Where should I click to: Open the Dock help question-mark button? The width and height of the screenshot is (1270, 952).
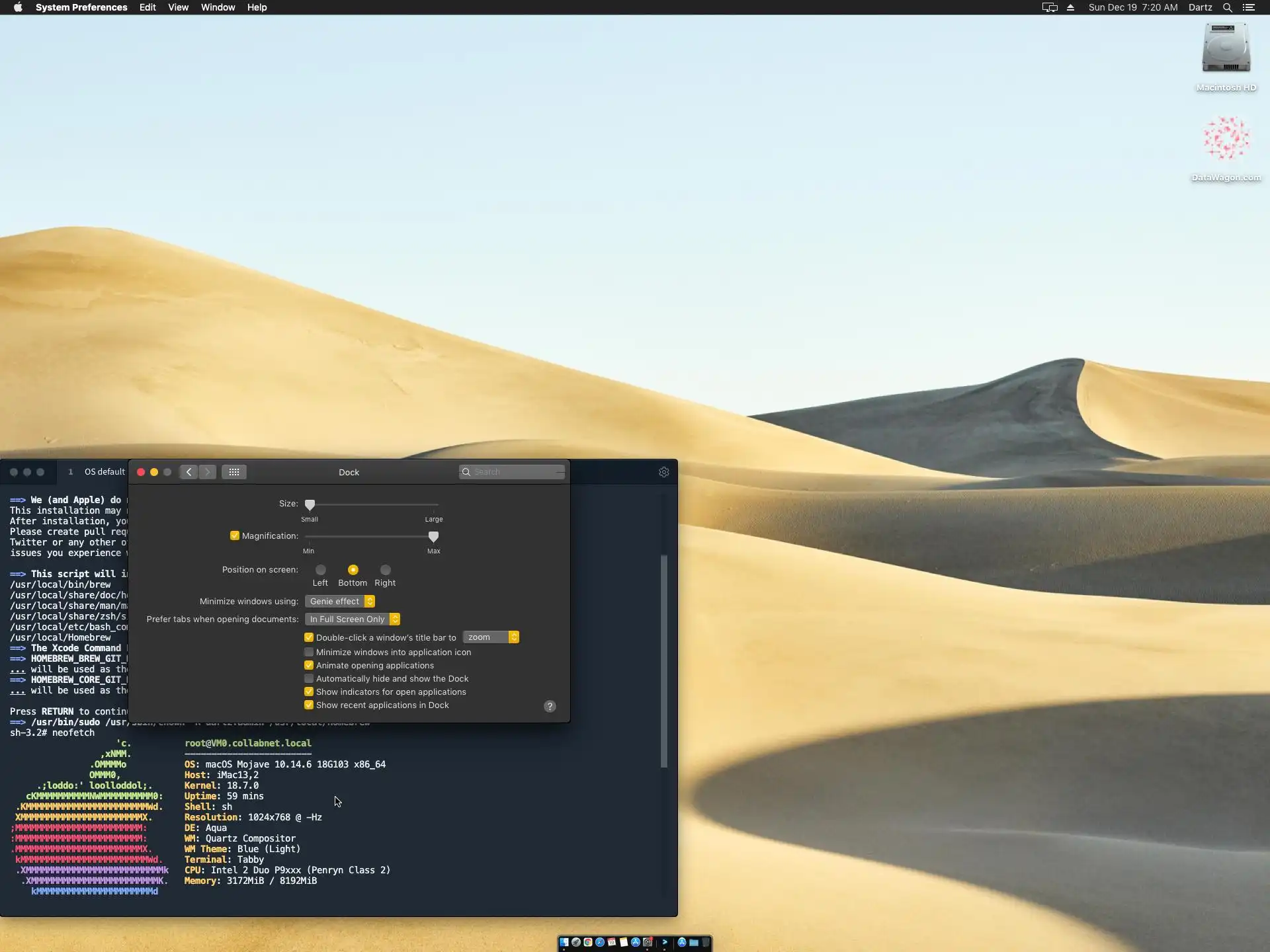point(550,706)
